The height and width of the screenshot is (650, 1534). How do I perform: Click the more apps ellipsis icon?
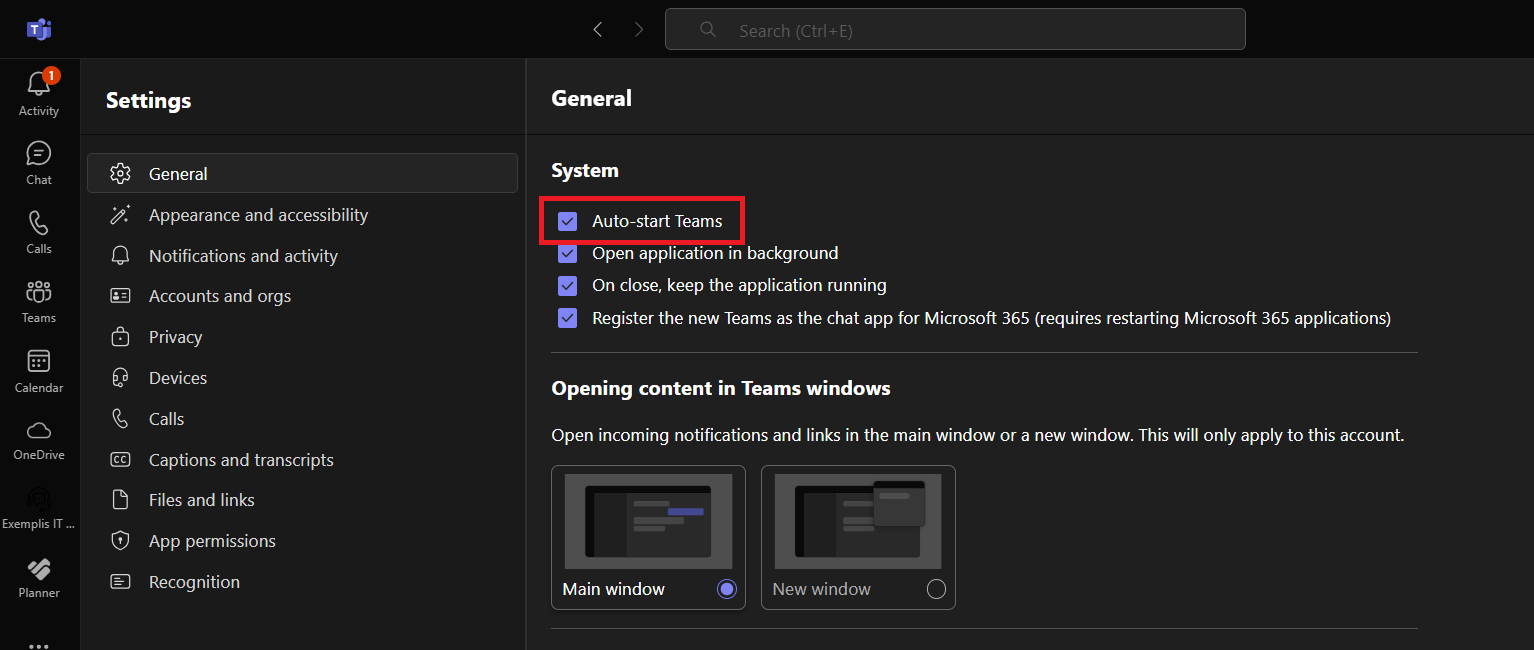[39, 645]
